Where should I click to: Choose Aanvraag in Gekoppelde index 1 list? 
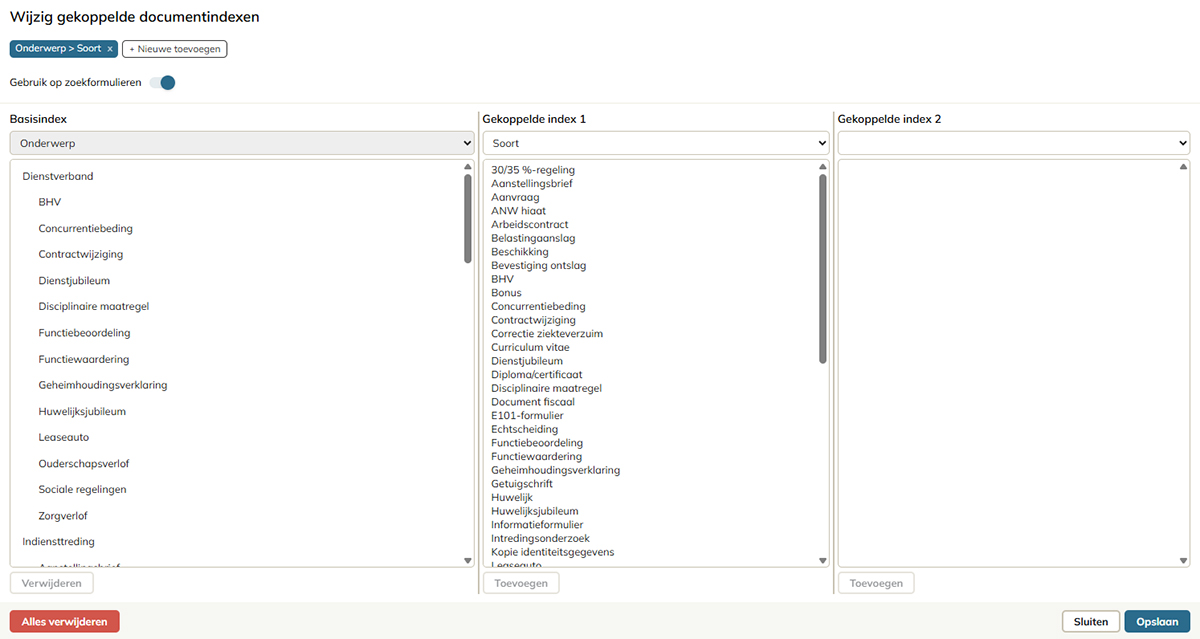click(515, 197)
